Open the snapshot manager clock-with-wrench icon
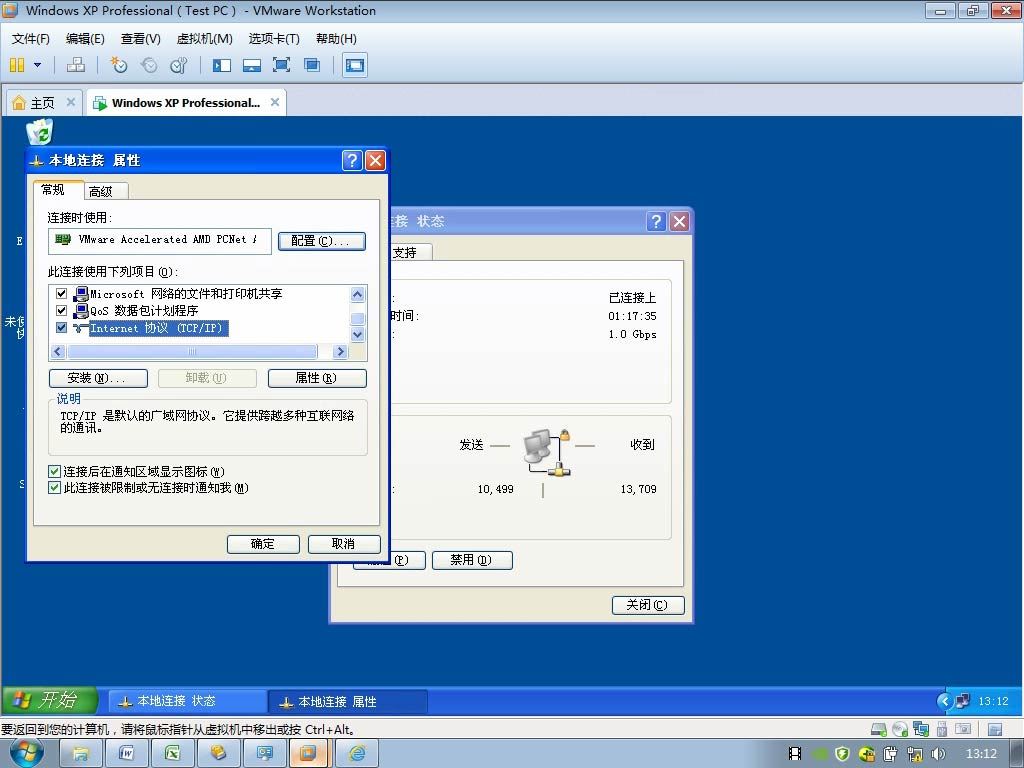 [x=178, y=65]
